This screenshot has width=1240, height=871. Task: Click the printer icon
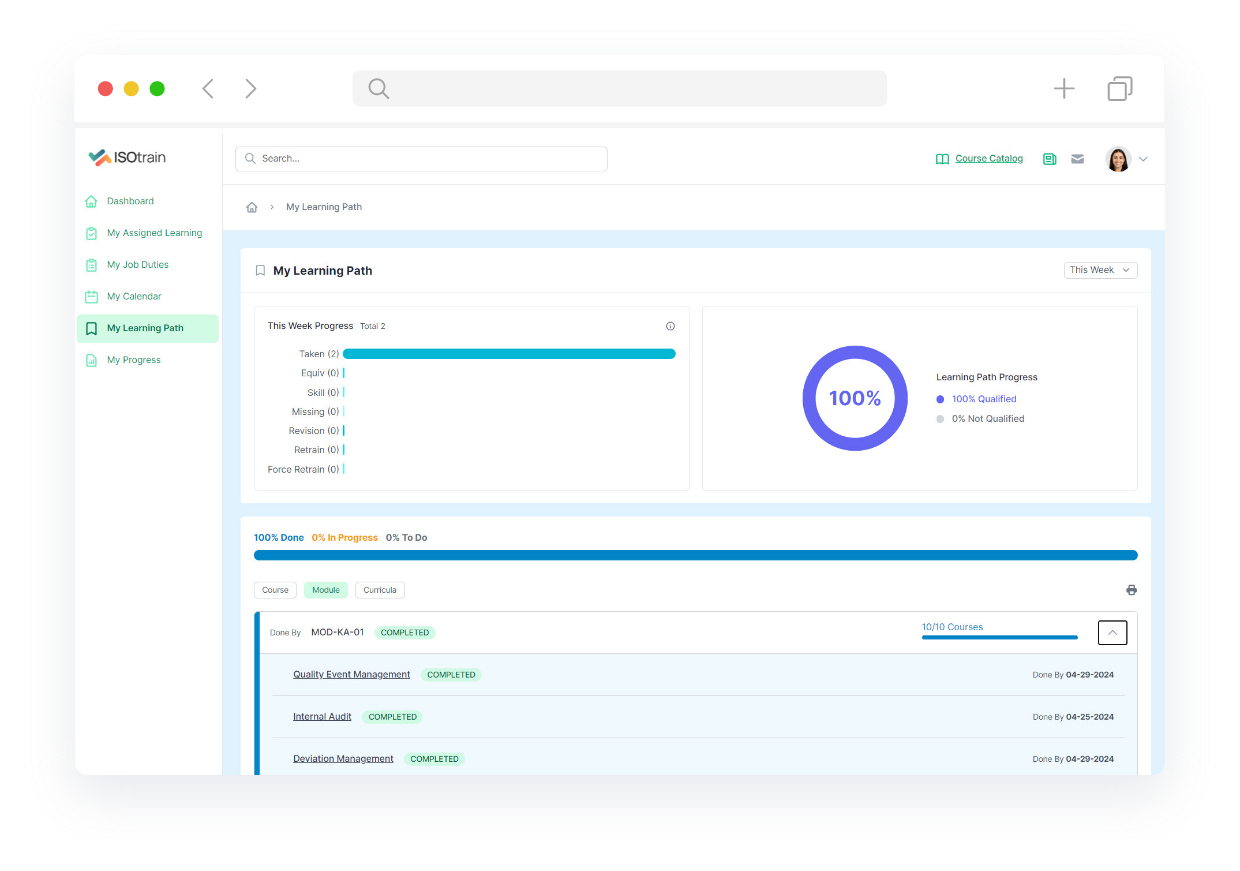tap(1131, 590)
